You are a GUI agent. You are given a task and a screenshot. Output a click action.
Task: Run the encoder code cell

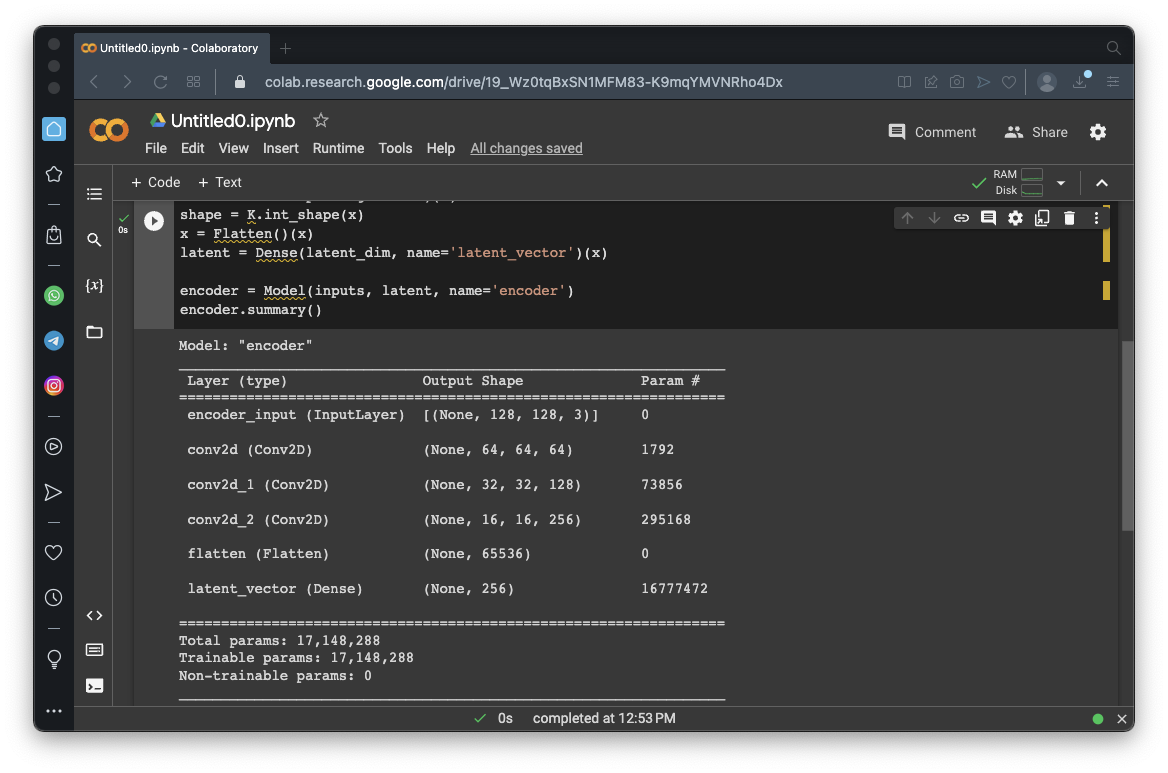153,221
